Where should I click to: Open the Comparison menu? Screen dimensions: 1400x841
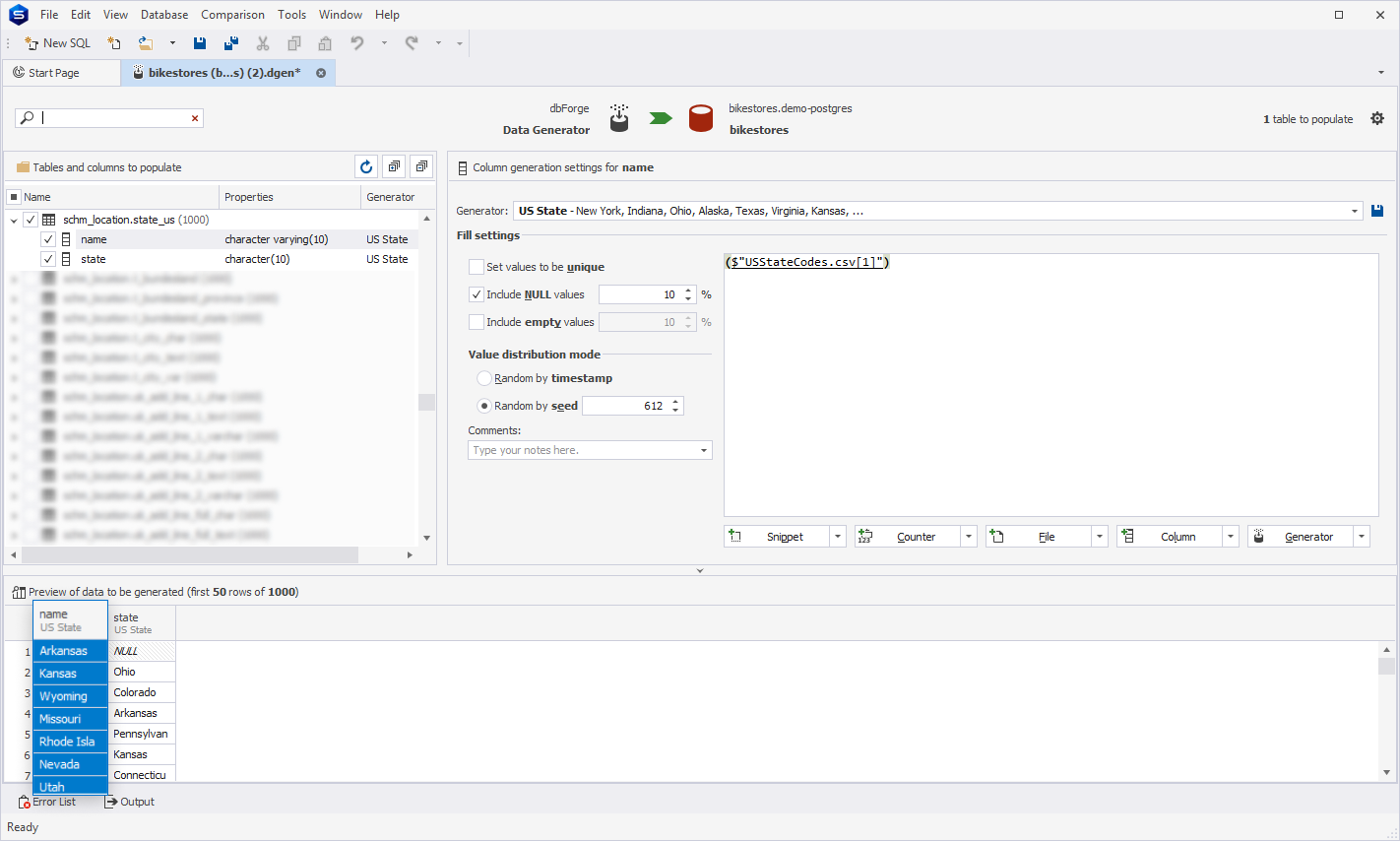pyautogui.click(x=232, y=15)
